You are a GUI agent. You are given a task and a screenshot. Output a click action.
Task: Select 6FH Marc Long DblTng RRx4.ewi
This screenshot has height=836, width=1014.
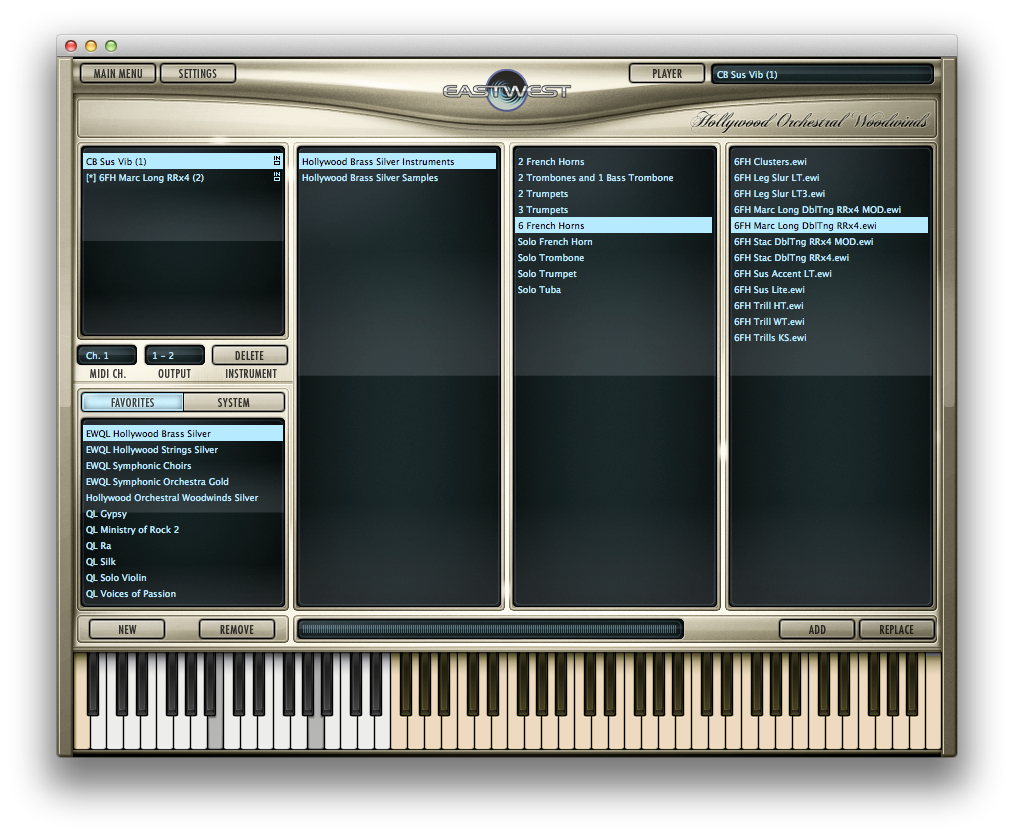click(830, 226)
